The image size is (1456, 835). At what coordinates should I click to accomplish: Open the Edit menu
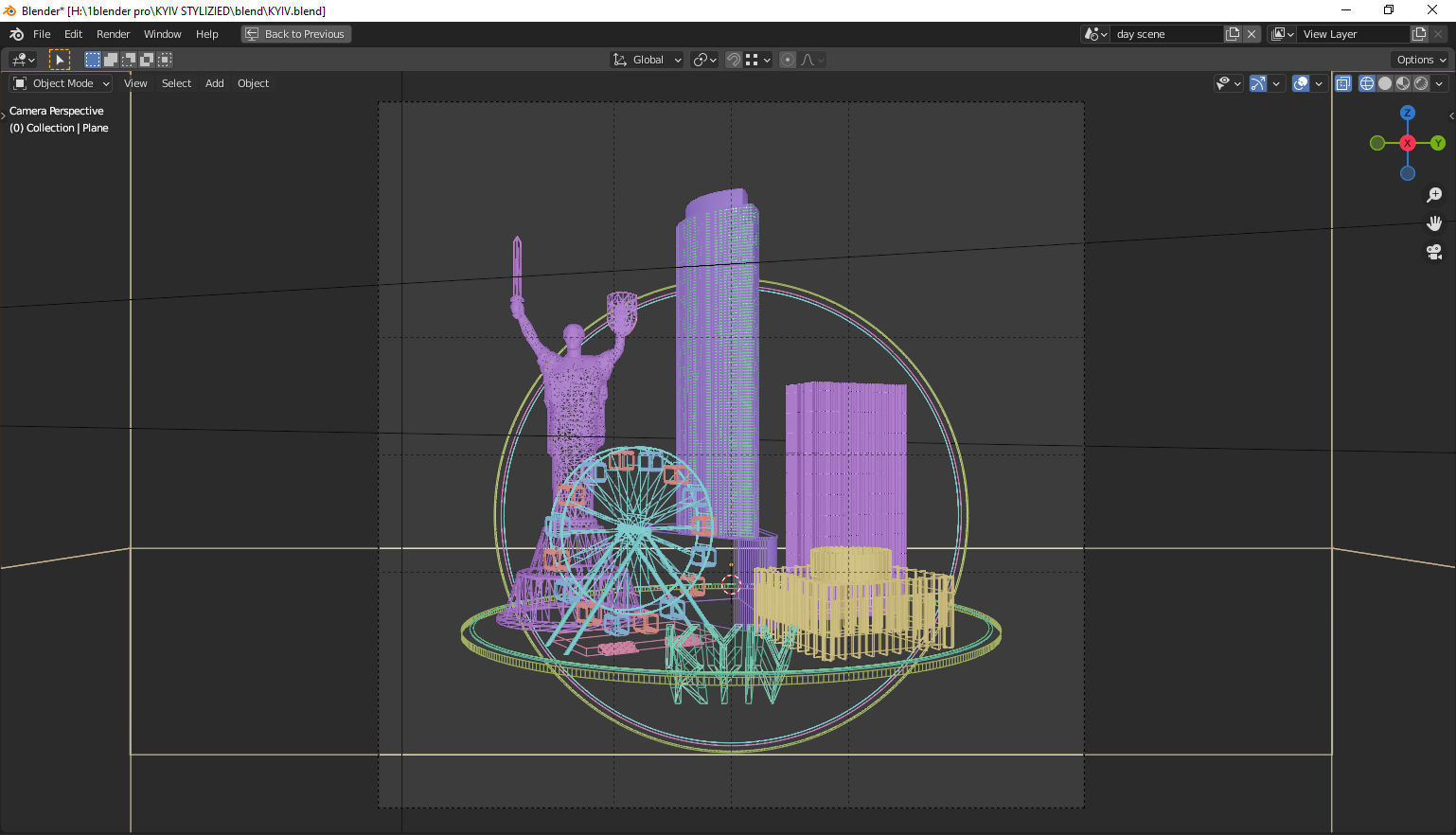click(73, 34)
